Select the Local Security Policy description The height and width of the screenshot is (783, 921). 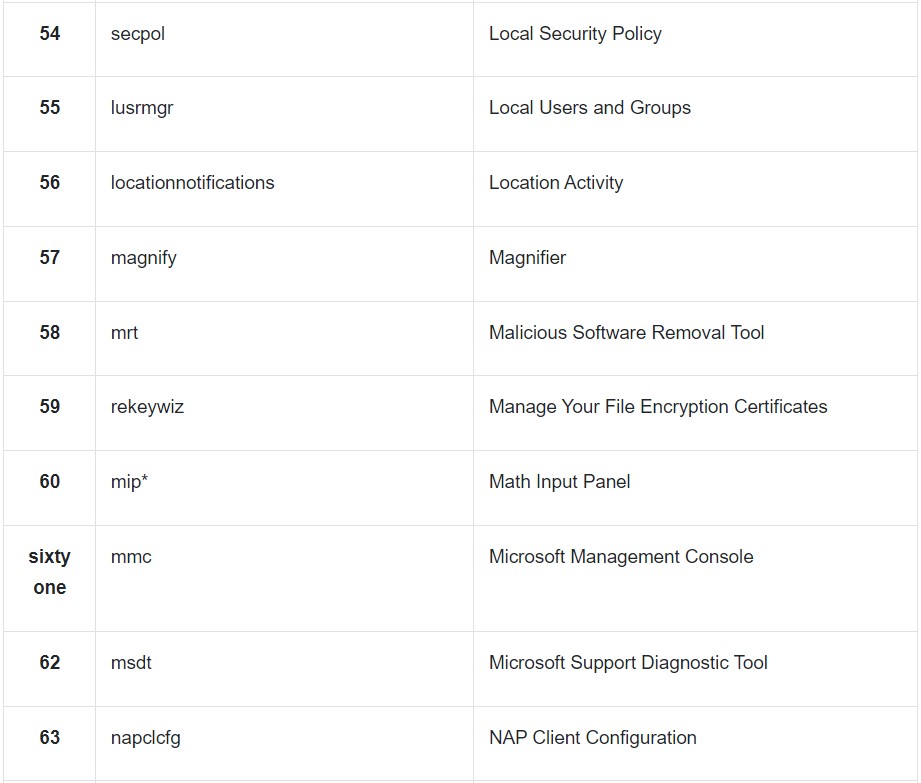click(575, 34)
